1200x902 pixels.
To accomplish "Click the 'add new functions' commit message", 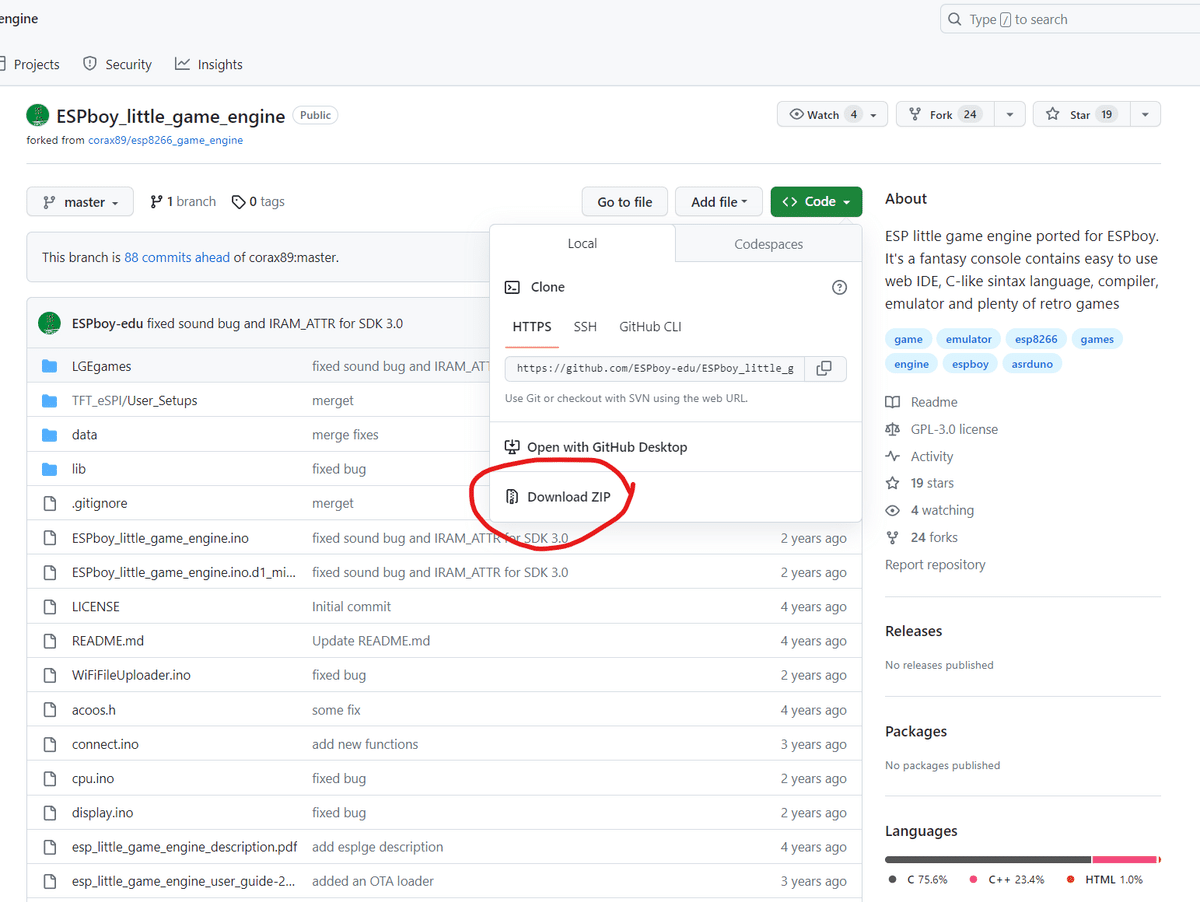I will pyautogui.click(x=365, y=744).
